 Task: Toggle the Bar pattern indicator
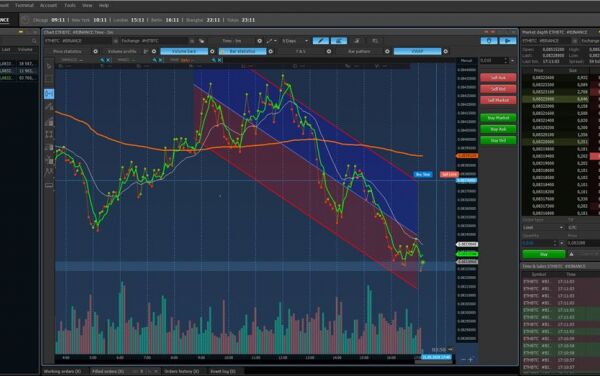[x=359, y=51]
